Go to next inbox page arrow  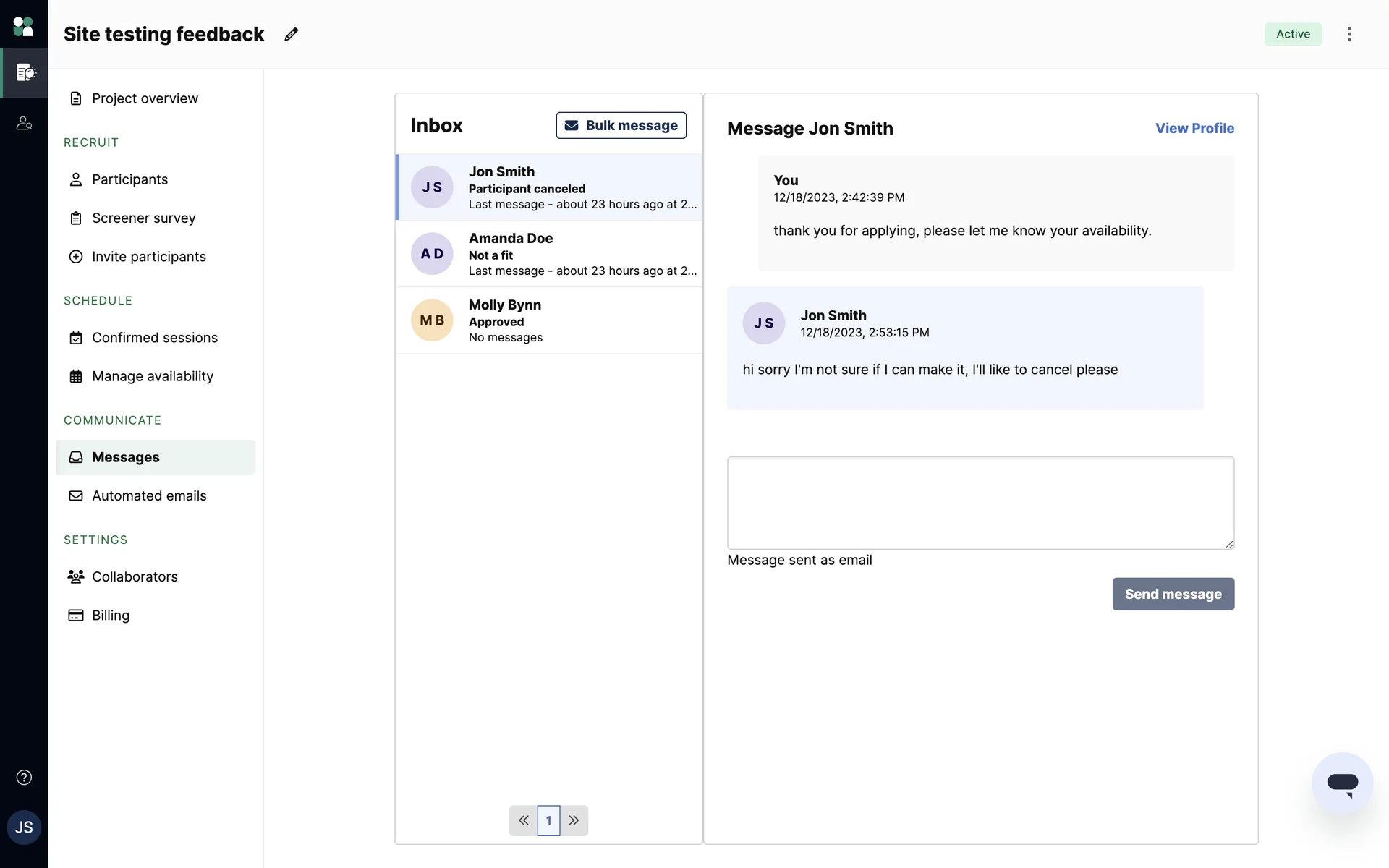(574, 820)
